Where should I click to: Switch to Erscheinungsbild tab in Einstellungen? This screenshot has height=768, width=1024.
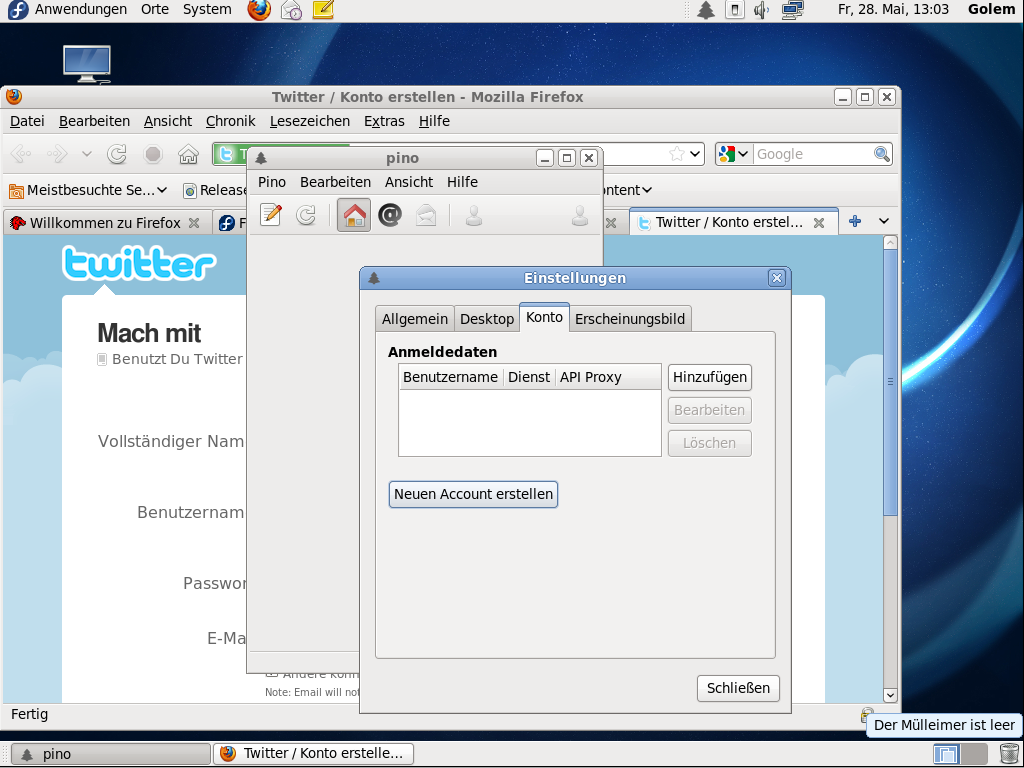pyautogui.click(x=630, y=319)
